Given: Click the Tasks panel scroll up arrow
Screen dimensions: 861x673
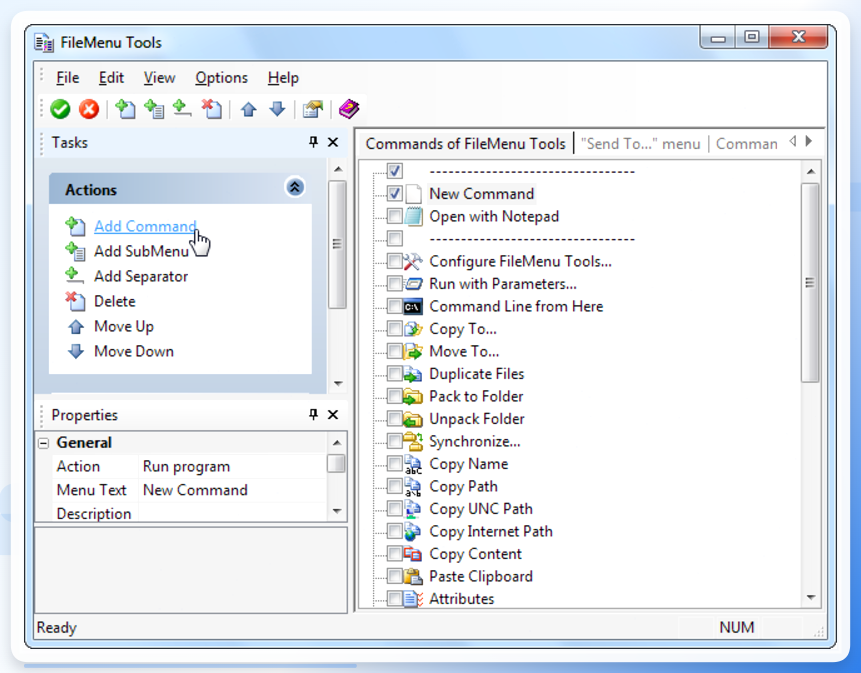Looking at the screenshot, I should pos(338,169).
